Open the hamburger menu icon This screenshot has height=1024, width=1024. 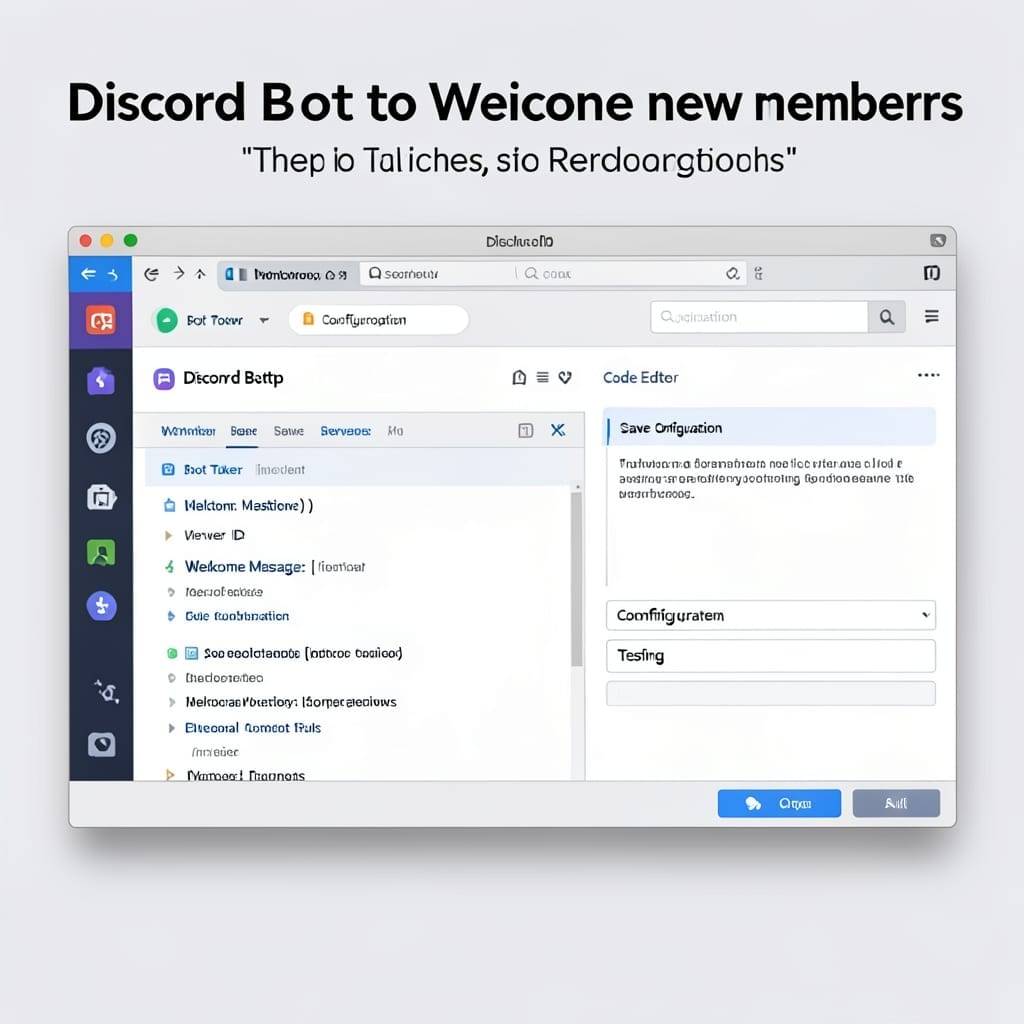[932, 317]
